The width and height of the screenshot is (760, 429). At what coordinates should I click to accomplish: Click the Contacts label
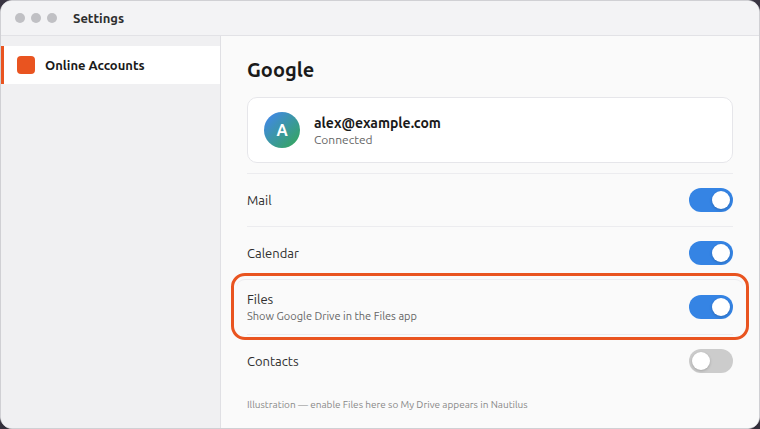[273, 362]
